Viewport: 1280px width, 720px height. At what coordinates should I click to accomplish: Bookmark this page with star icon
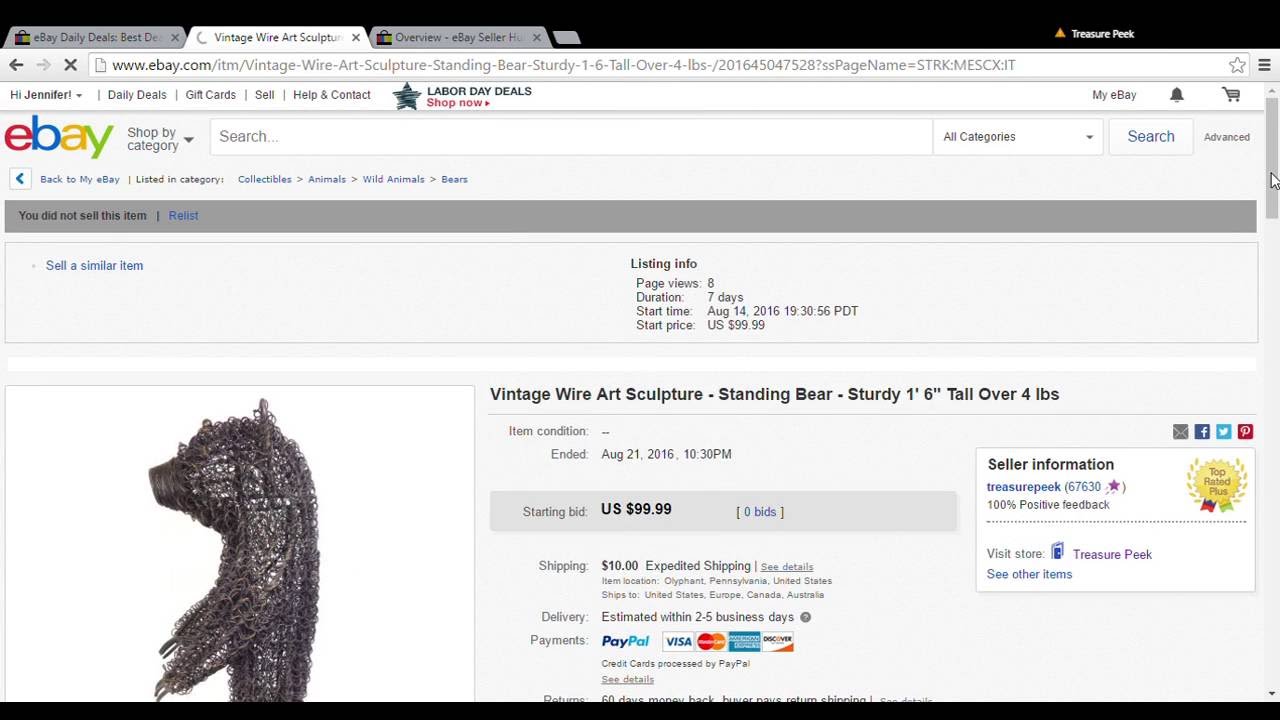1237,65
